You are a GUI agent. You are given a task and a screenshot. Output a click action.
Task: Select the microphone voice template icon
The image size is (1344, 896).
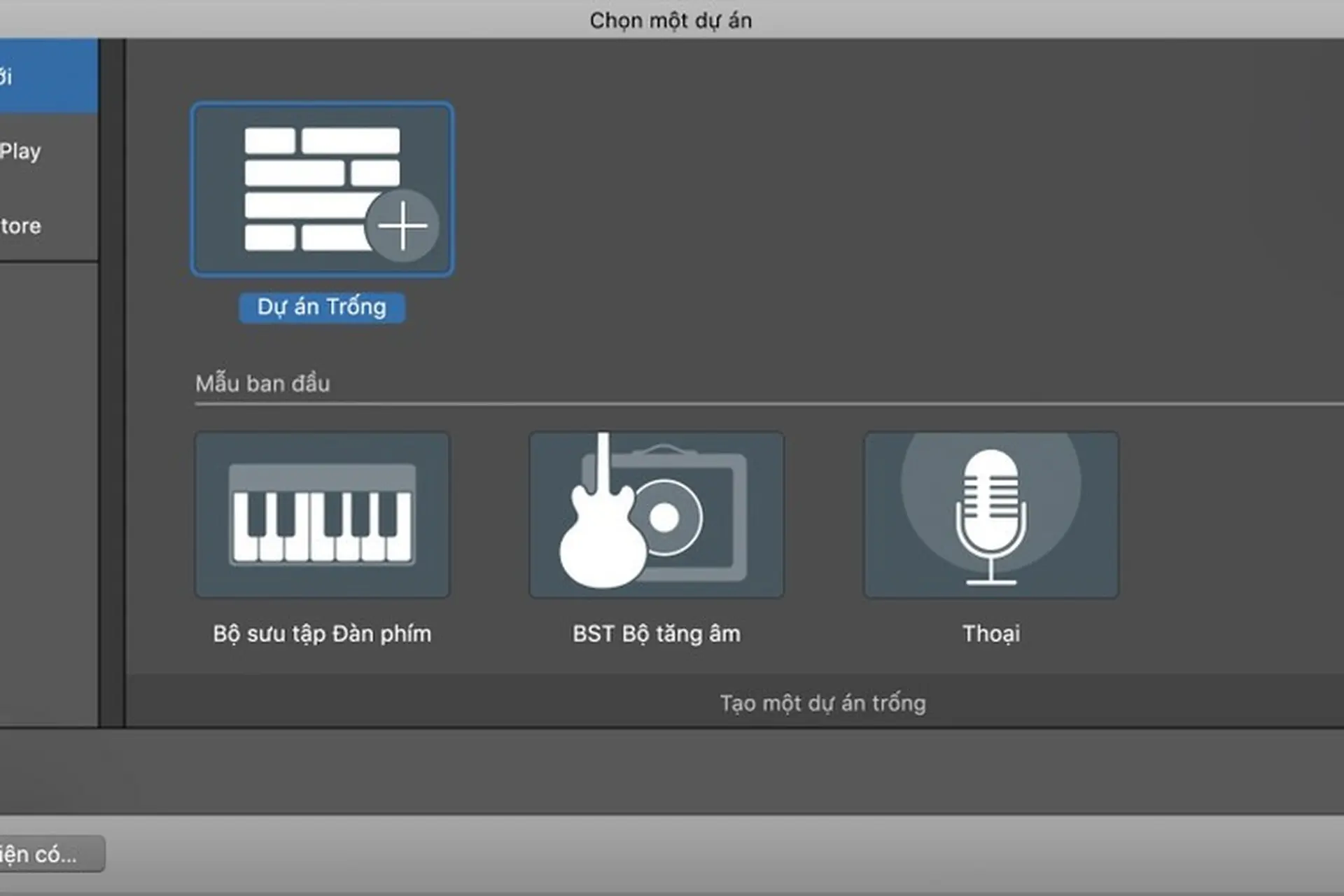[991, 514]
